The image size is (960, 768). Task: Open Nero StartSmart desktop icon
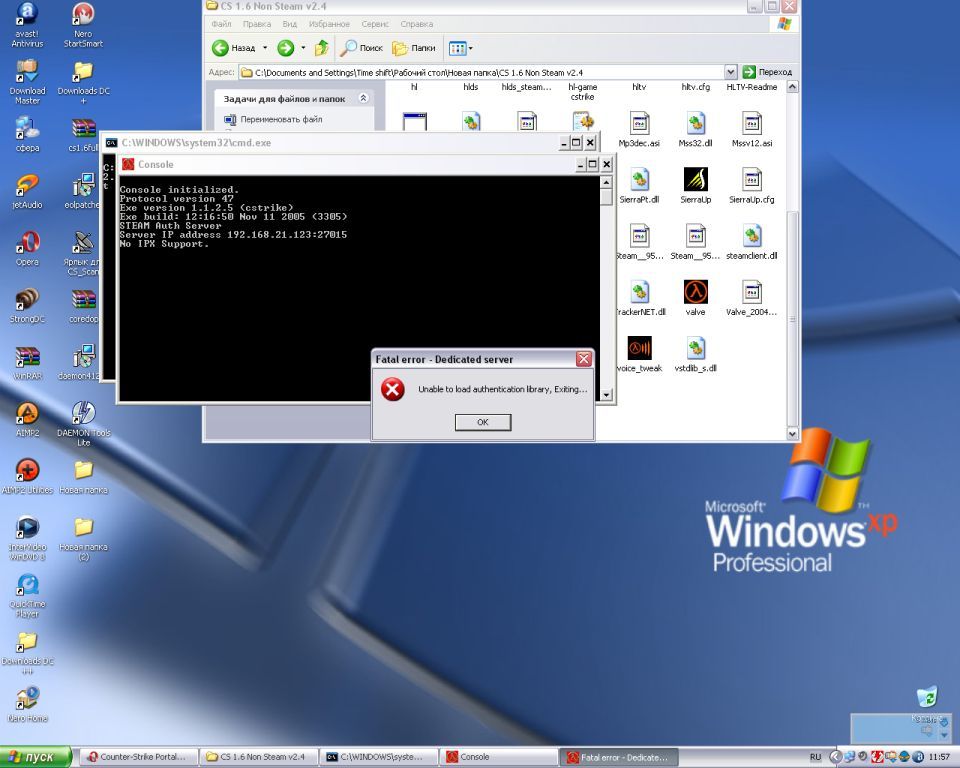click(x=83, y=24)
